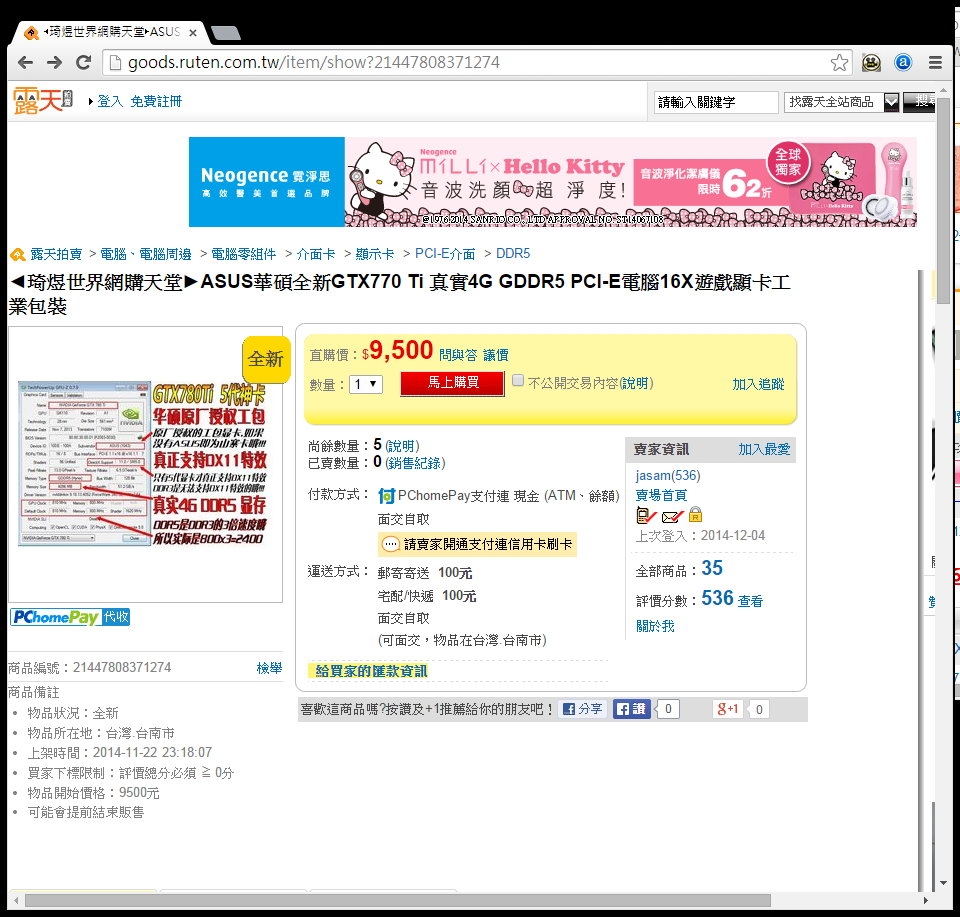Open the 電腦零組件 breadcrumb
The image size is (960, 917).
pos(244,254)
